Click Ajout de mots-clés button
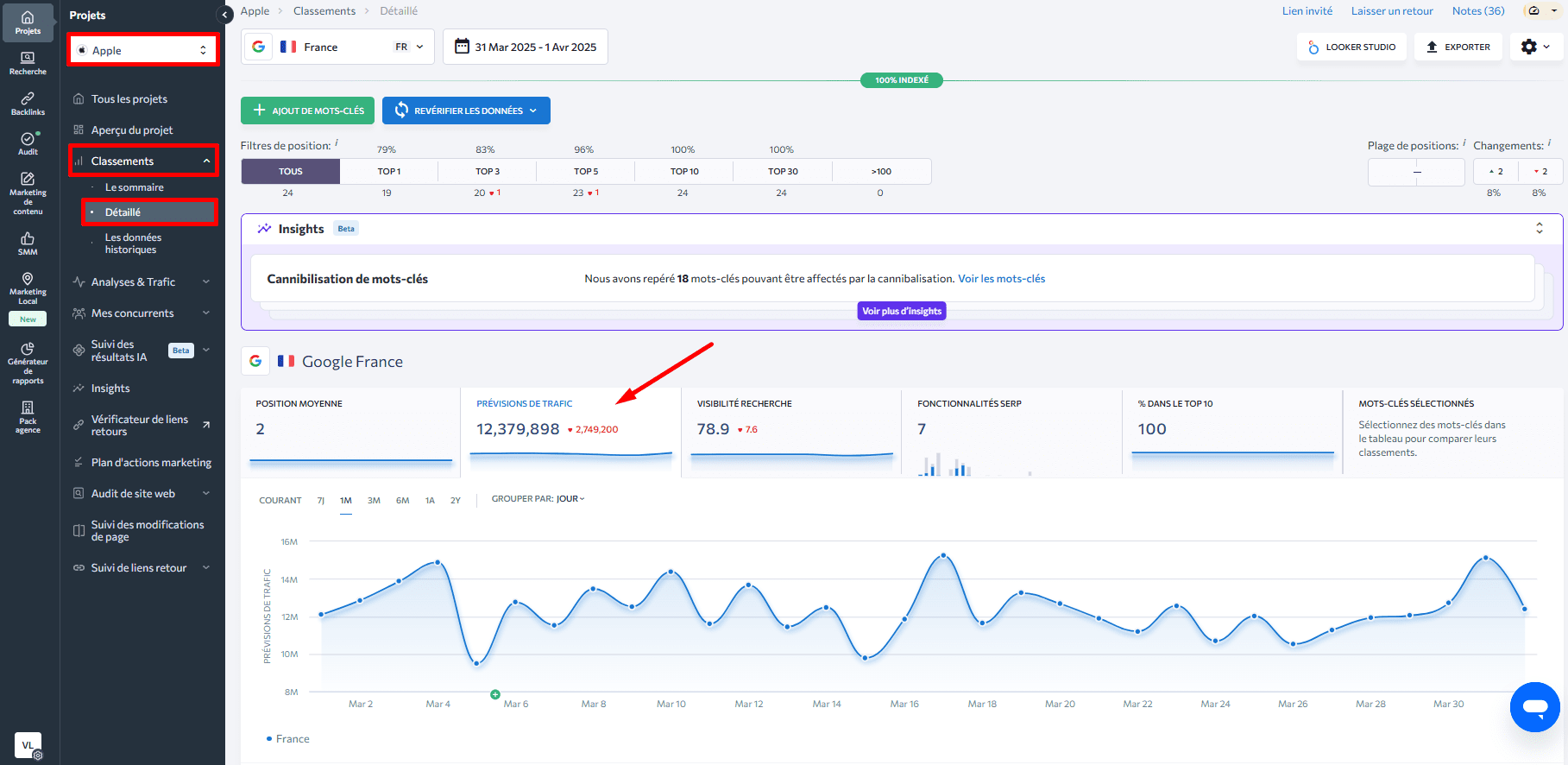The width and height of the screenshot is (1568, 765). click(x=307, y=111)
